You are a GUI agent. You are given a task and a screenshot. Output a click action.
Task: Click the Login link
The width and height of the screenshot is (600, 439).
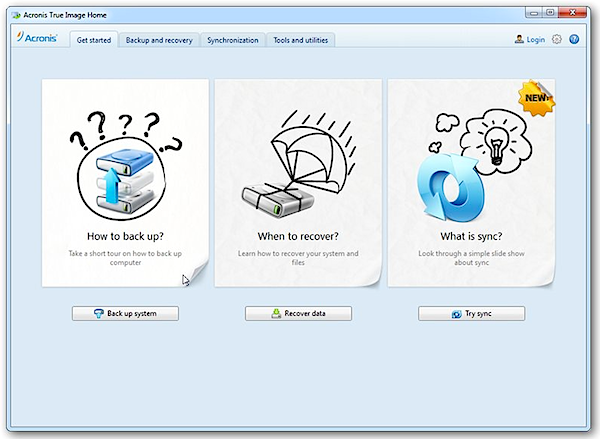[x=536, y=39]
